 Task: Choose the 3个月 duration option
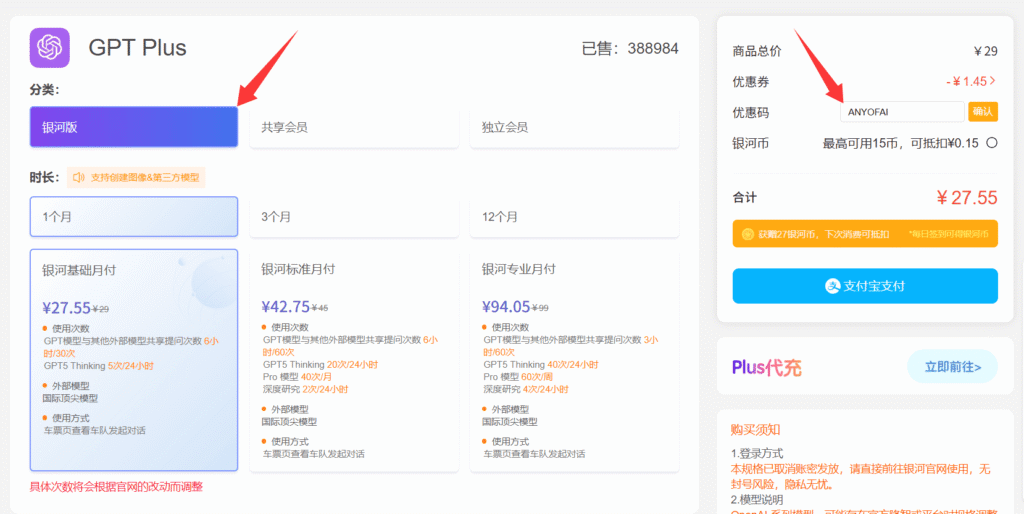pos(354,217)
